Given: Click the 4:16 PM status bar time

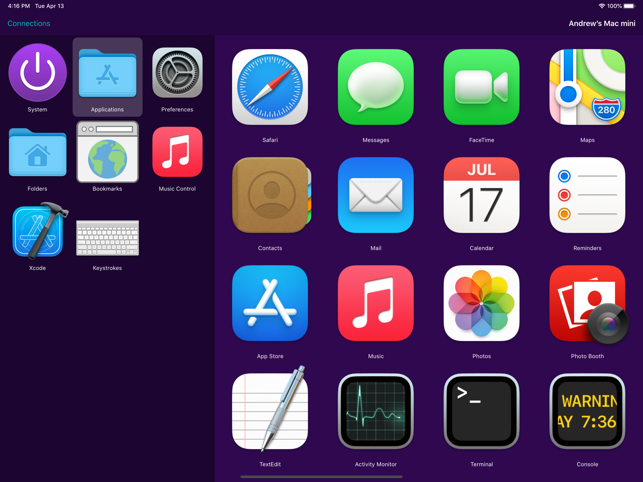Looking at the screenshot, I should [19, 6].
